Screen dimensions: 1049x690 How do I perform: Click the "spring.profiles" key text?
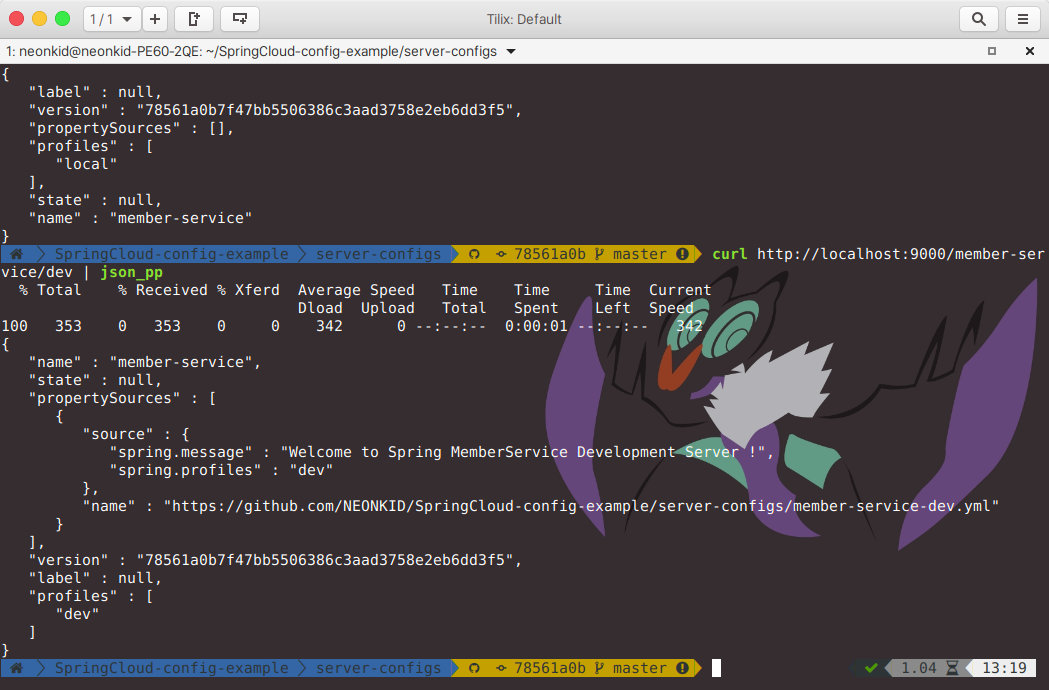click(185, 470)
